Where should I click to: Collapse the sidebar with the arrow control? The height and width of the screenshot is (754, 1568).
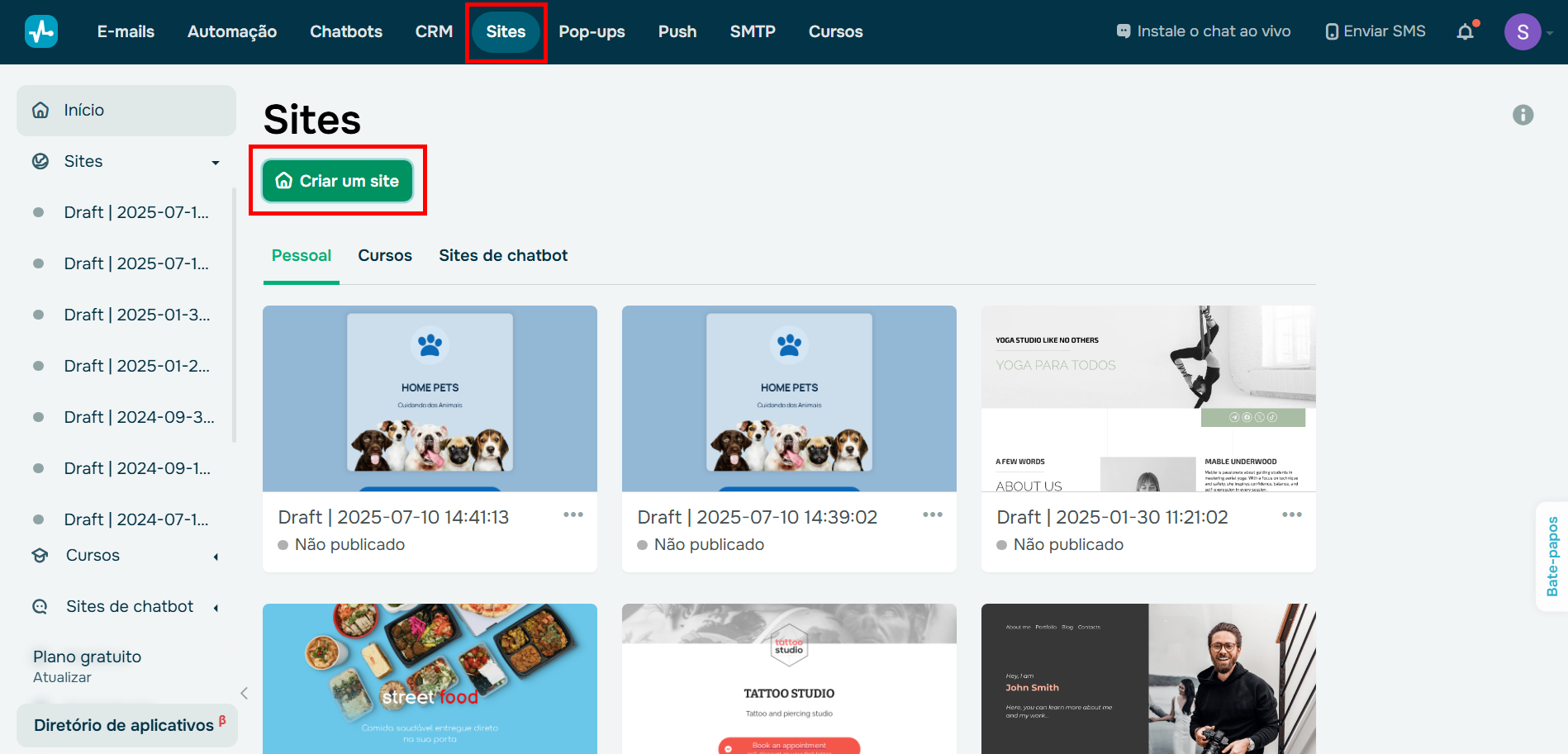pos(244,693)
